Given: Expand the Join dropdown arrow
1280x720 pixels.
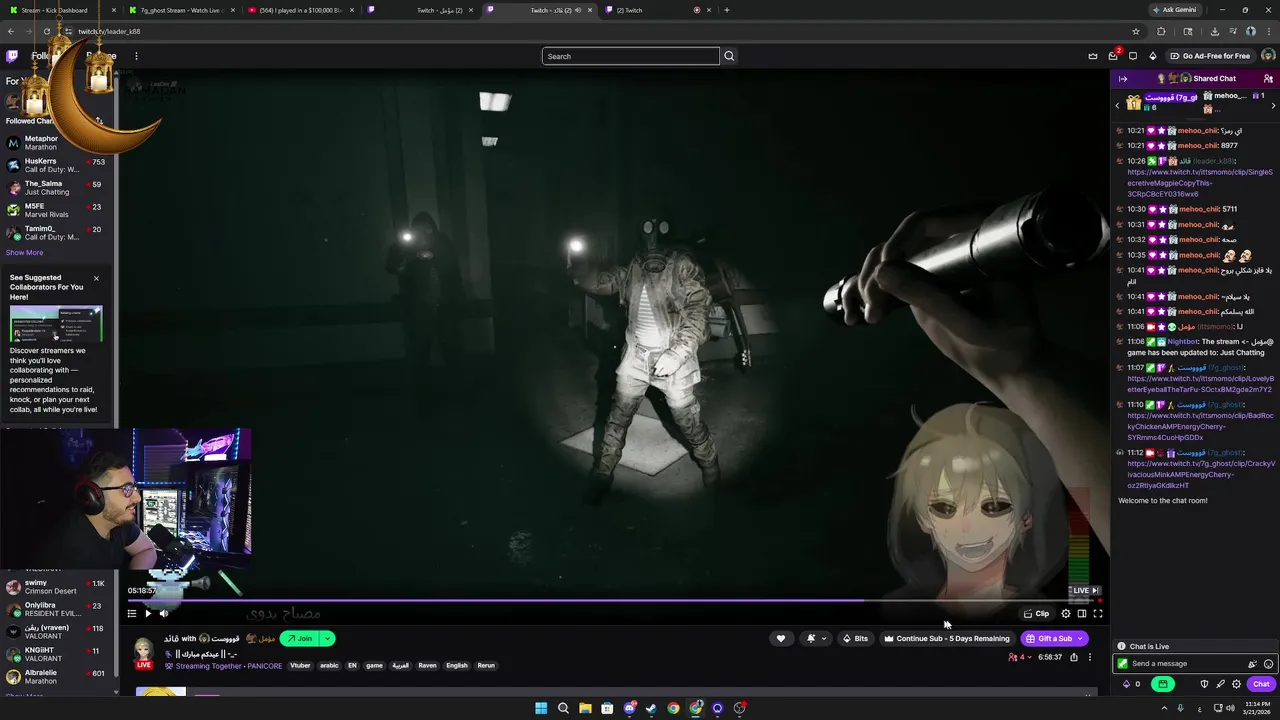Looking at the screenshot, I should click(x=327, y=639).
